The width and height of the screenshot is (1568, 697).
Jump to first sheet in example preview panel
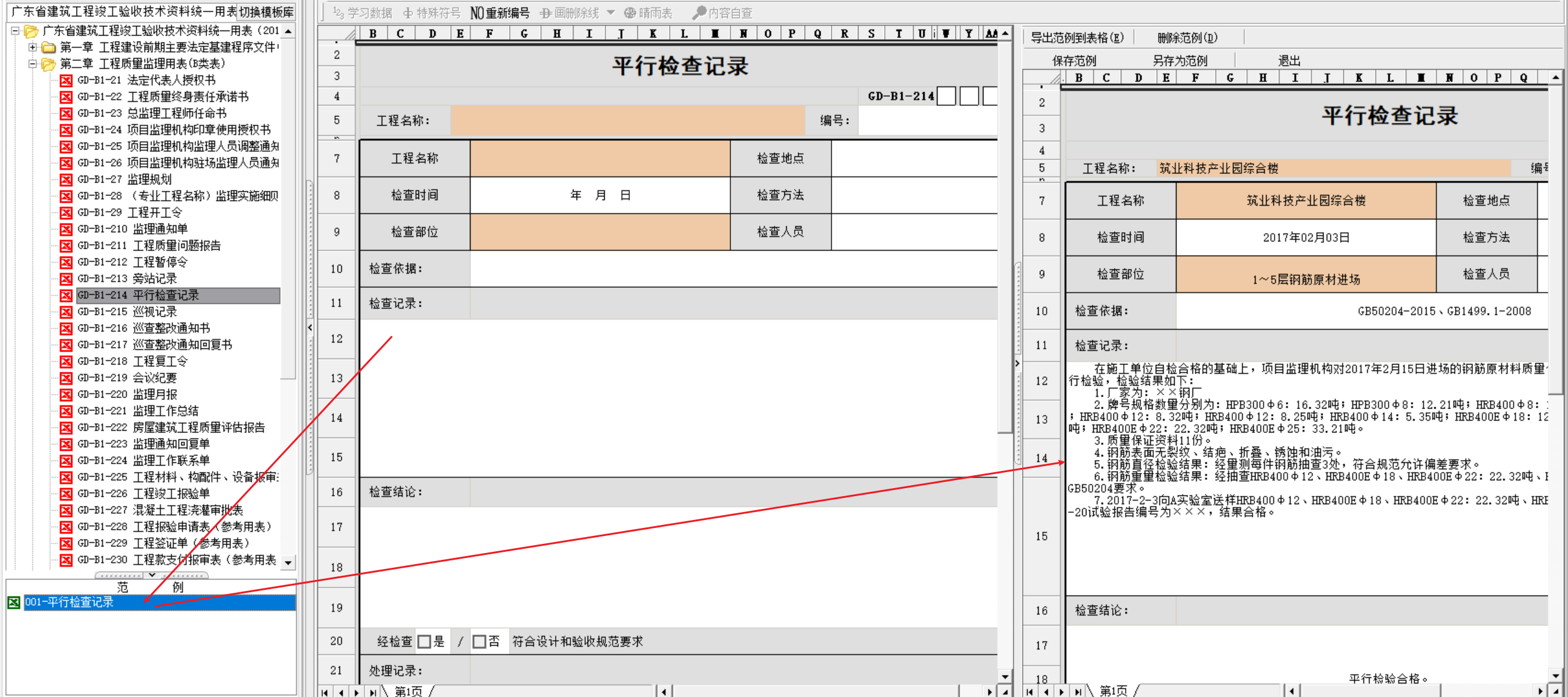click(x=1030, y=691)
